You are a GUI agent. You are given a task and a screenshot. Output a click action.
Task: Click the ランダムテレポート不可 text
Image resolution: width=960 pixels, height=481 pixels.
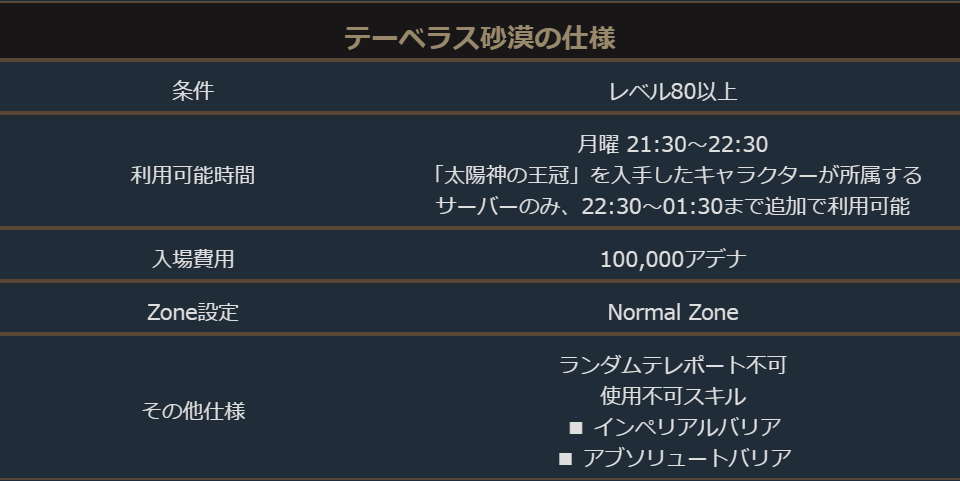[673, 365]
